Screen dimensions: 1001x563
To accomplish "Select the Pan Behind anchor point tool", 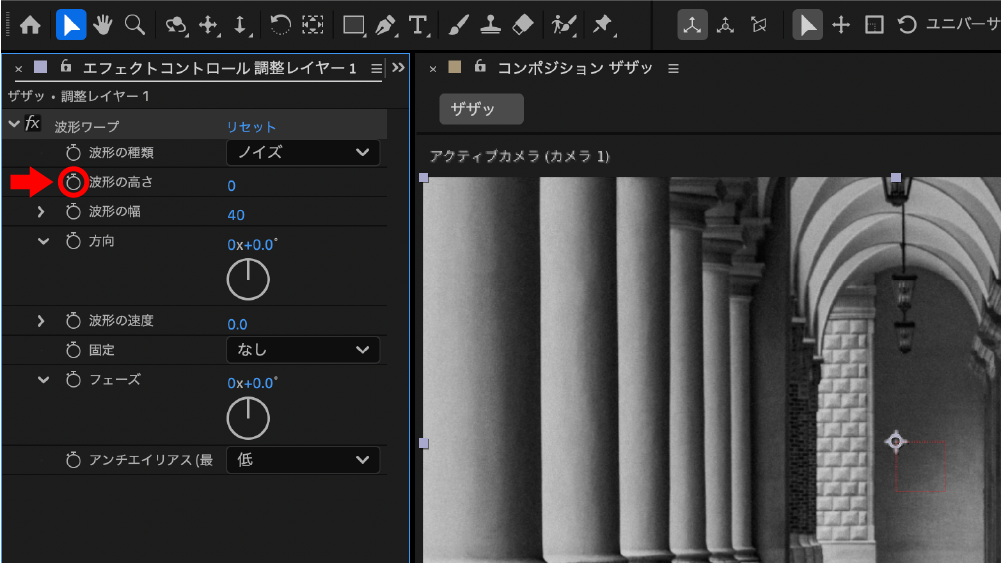I will click(x=313, y=25).
